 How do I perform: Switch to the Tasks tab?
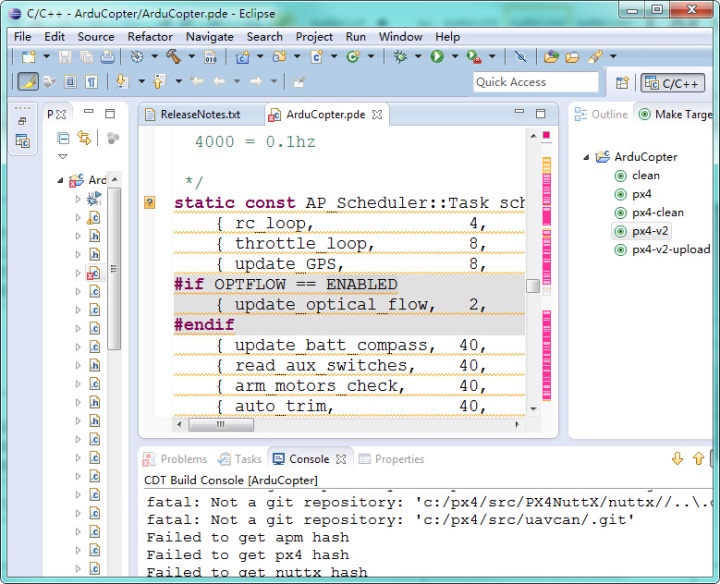pos(240,459)
